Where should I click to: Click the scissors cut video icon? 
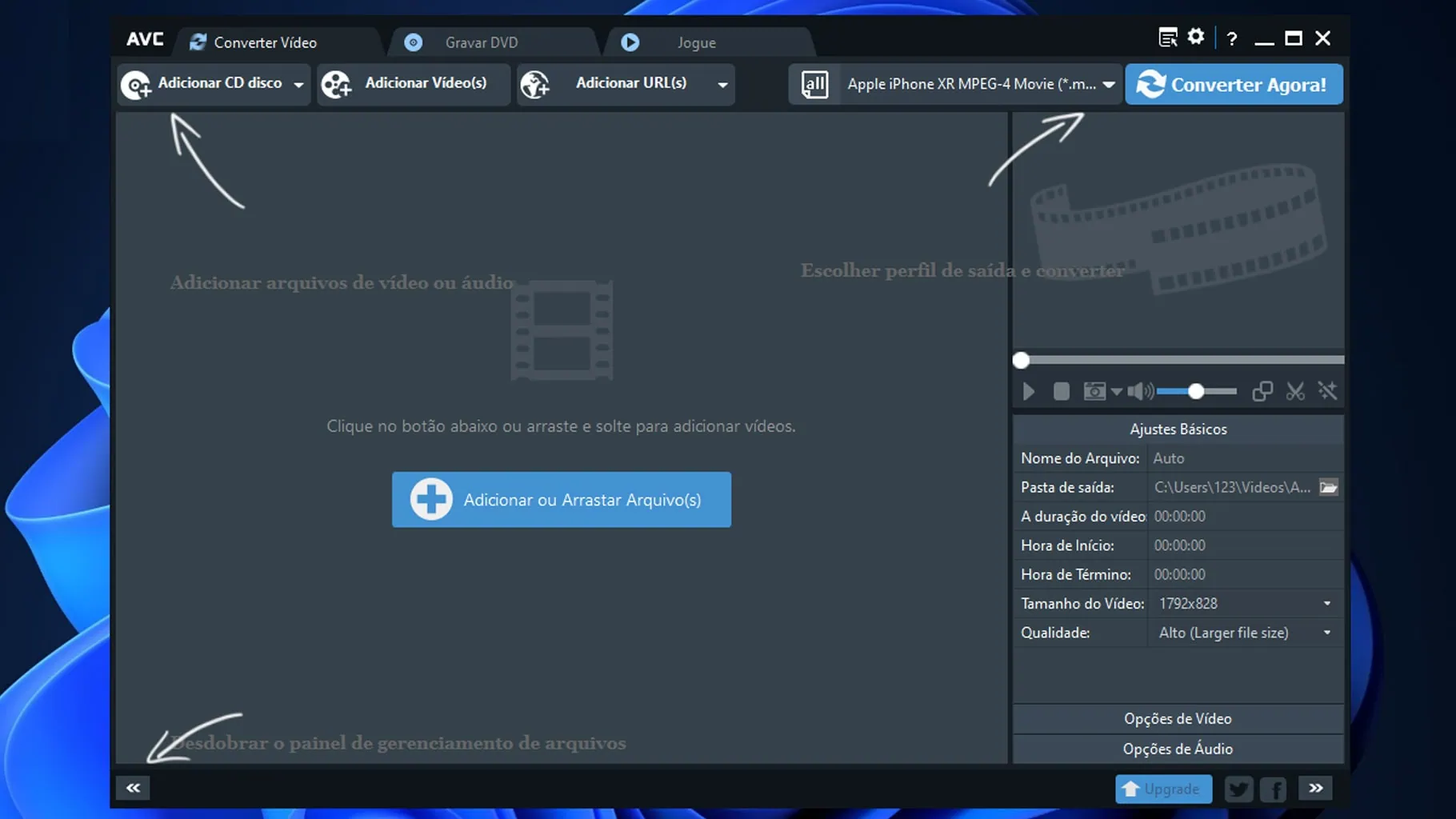(1295, 391)
